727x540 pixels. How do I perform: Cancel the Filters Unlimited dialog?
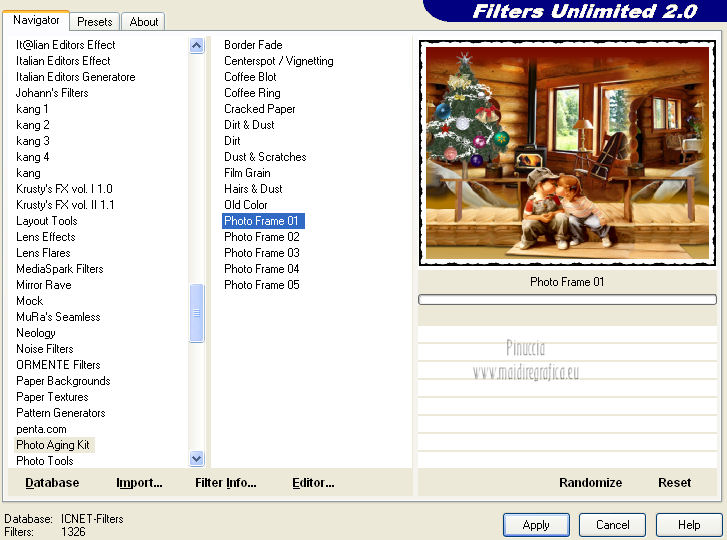click(x=612, y=525)
